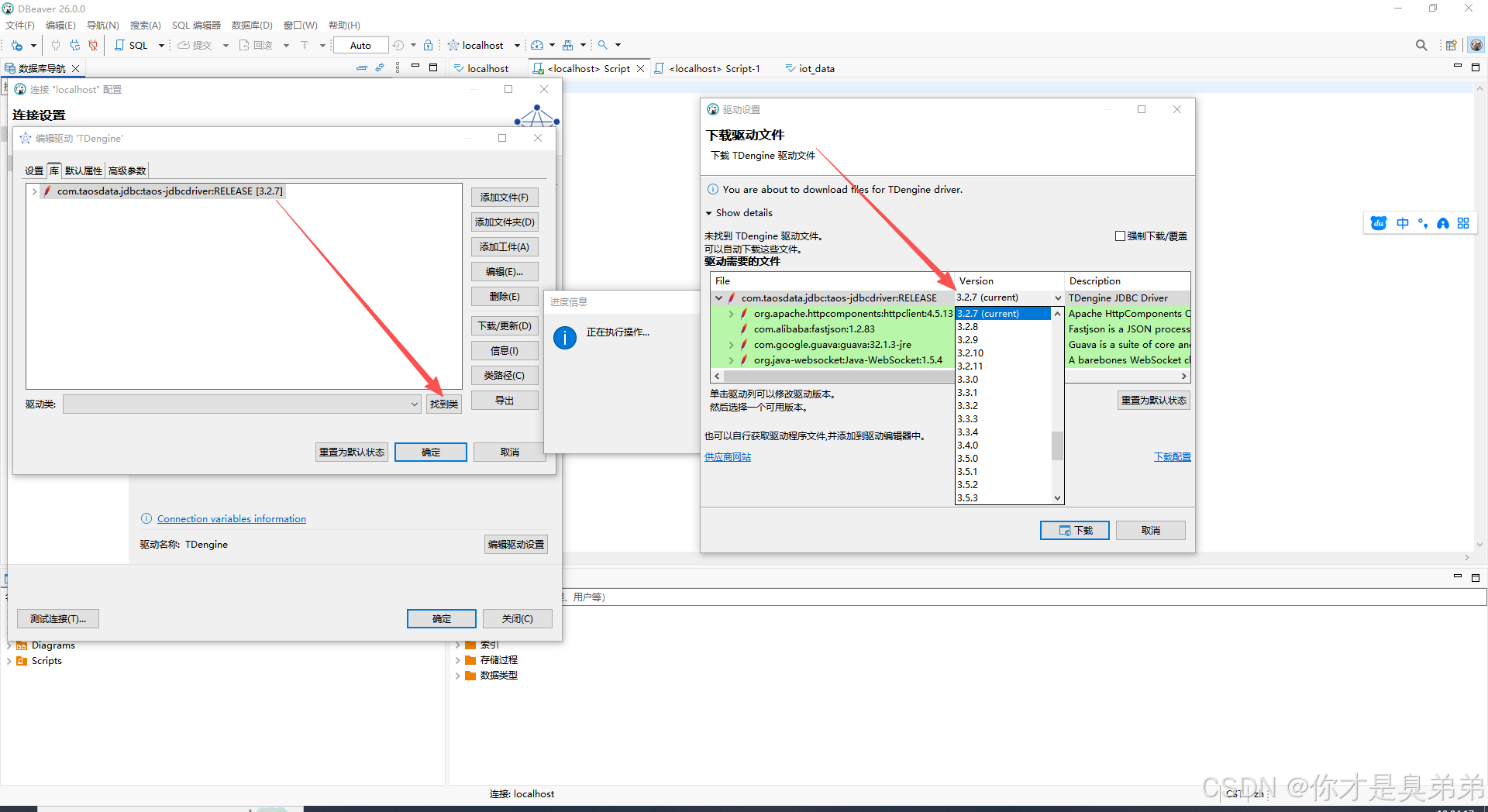Click the info icon beside Connection variables link
This screenshot has height=812, width=1488.
[146, 518]
